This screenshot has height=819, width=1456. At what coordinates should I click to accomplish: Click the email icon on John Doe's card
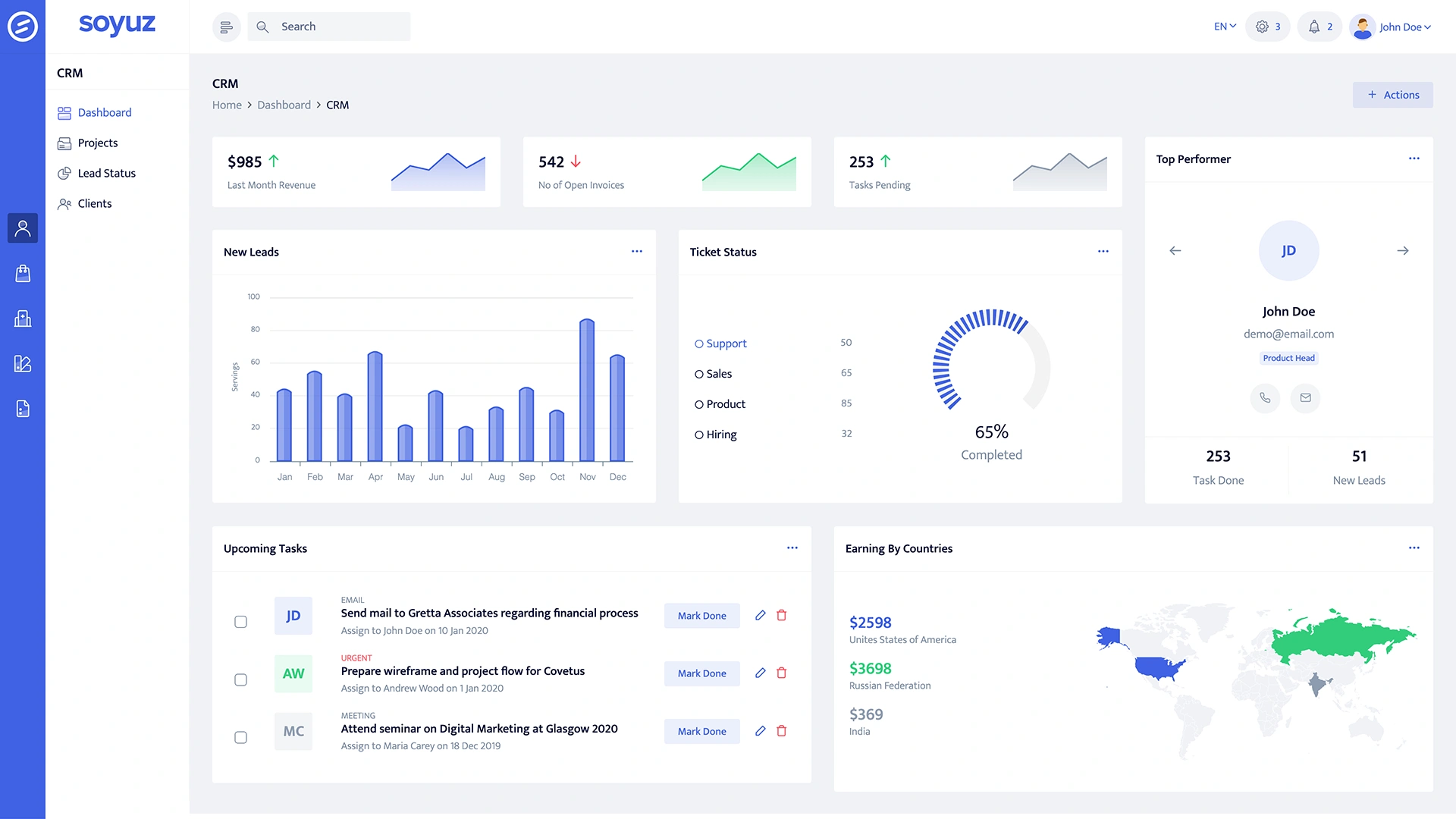tap(1305, 398)
